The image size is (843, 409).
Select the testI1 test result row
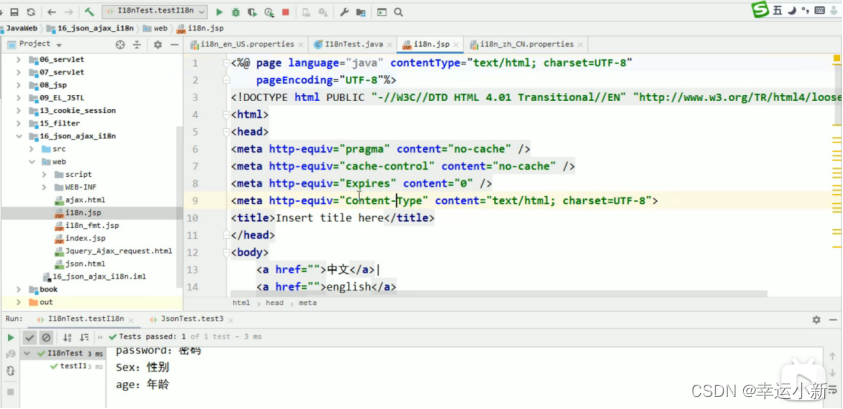point(75,367)
